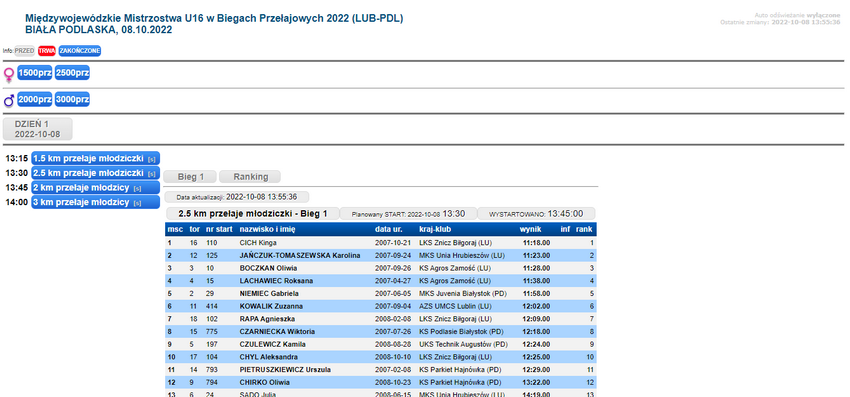Image resolution: width=850 pixels, height=397 pixels.
Task: Click the name CHYL Aleksandra
Action: coord(268,357)
